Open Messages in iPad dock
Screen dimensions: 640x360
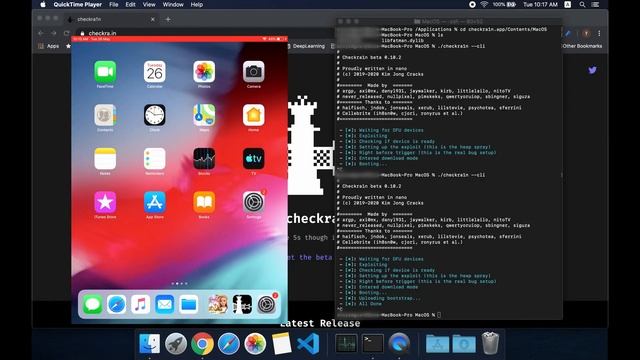(92, 304)
